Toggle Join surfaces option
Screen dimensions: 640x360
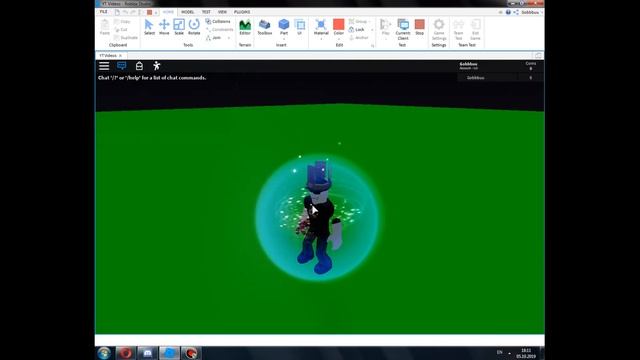coord(213,38)
